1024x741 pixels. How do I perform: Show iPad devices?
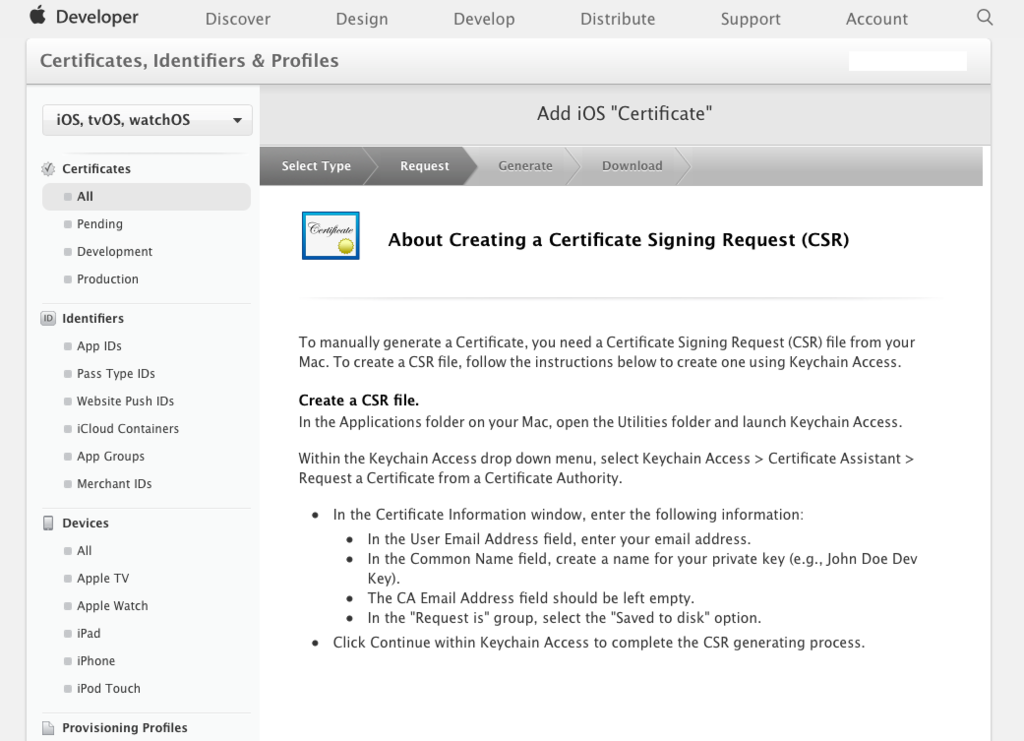[88, 633]
